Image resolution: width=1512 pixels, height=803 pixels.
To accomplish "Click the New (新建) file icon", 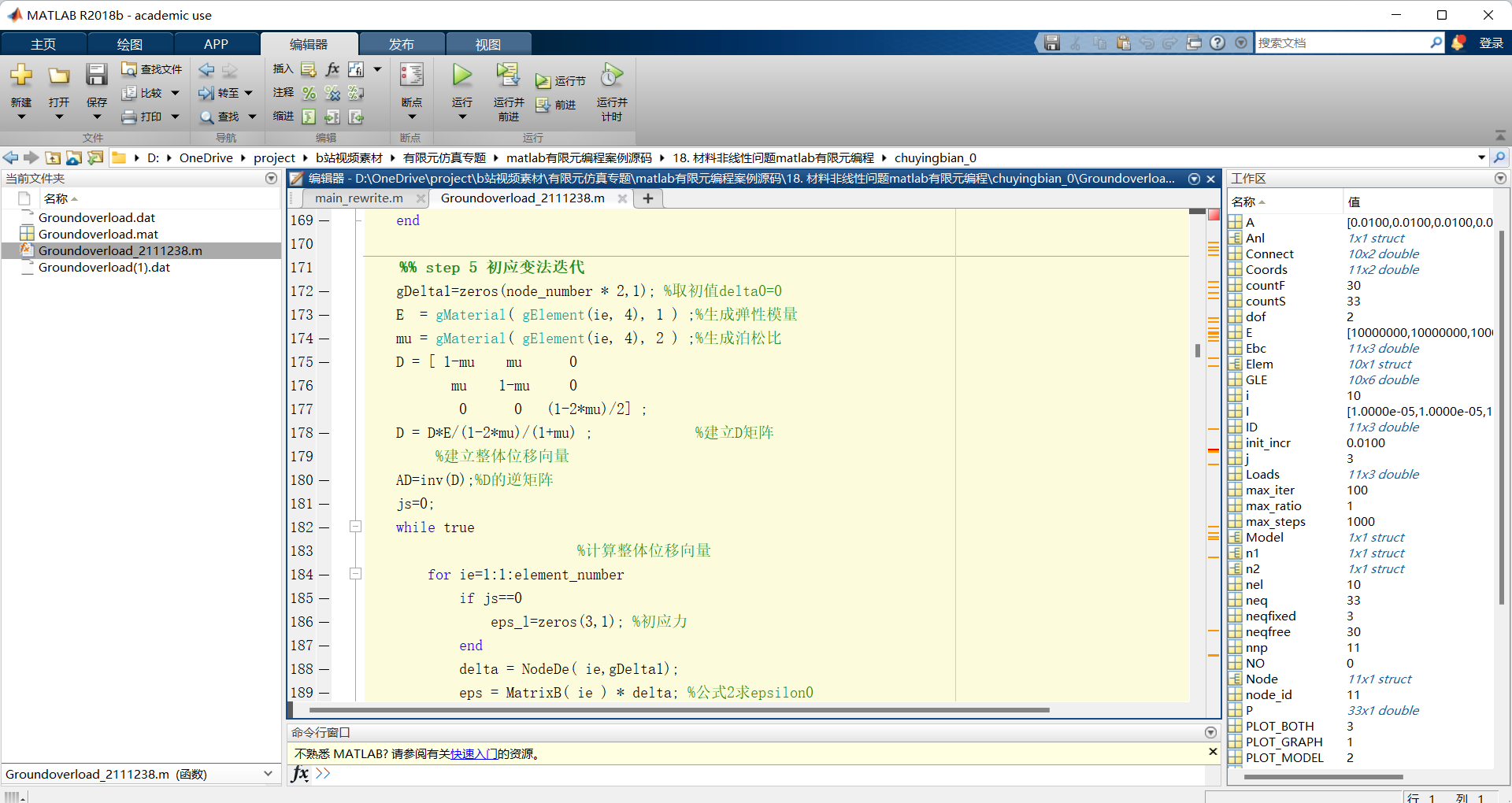I will (x=21, y=76).
